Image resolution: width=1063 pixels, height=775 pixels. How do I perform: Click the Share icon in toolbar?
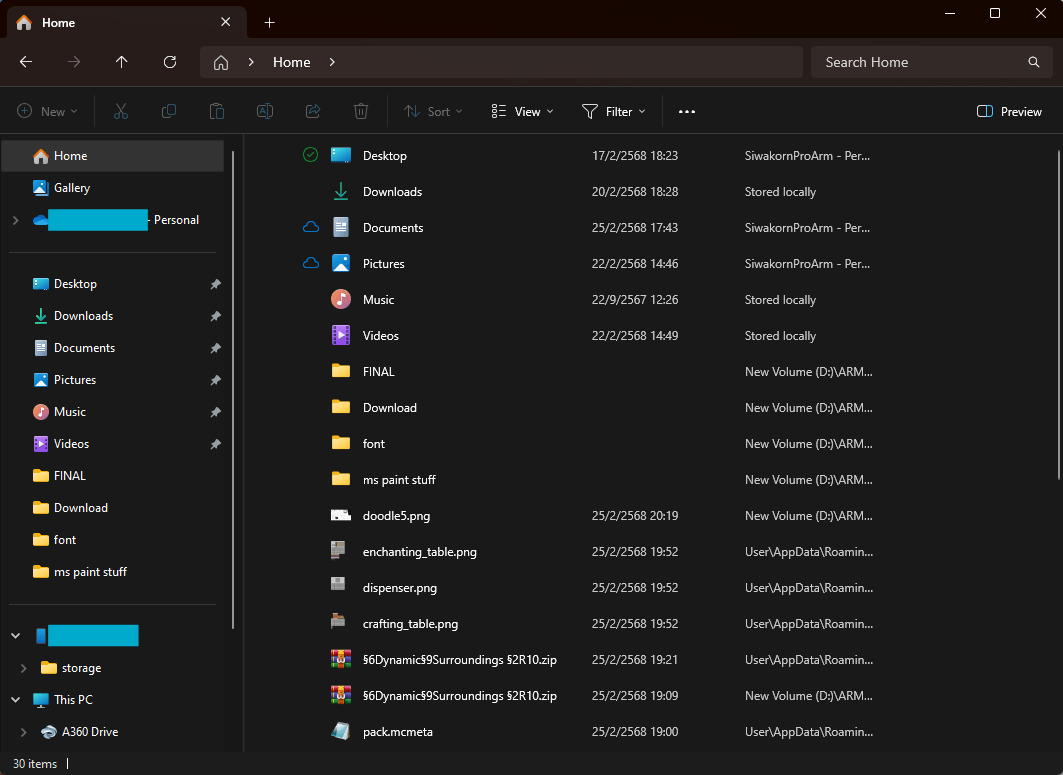click(313, 112)
